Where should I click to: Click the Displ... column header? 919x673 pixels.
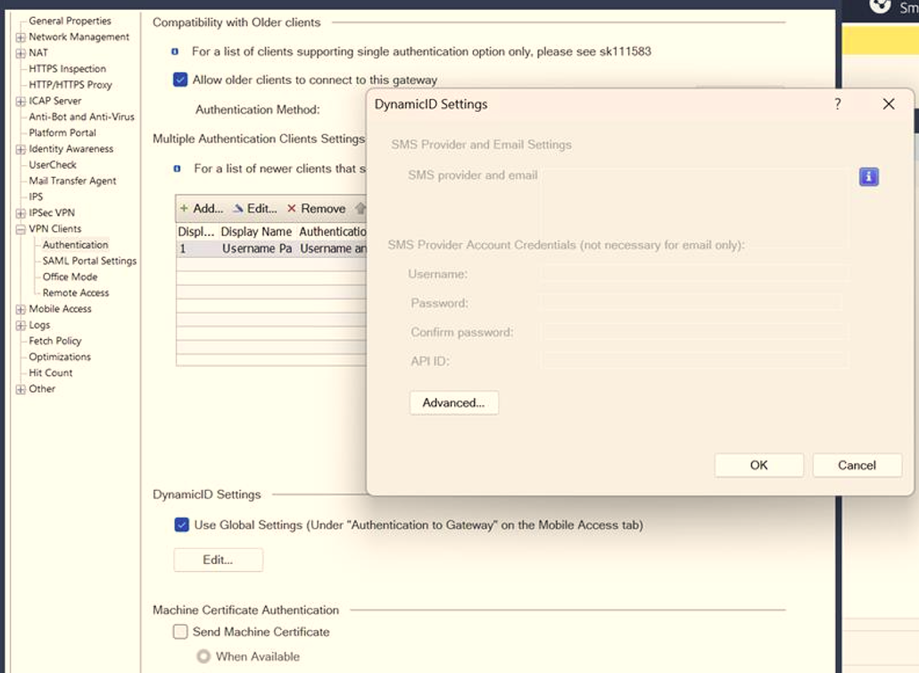pyautogui.click(x=197, y=232)
